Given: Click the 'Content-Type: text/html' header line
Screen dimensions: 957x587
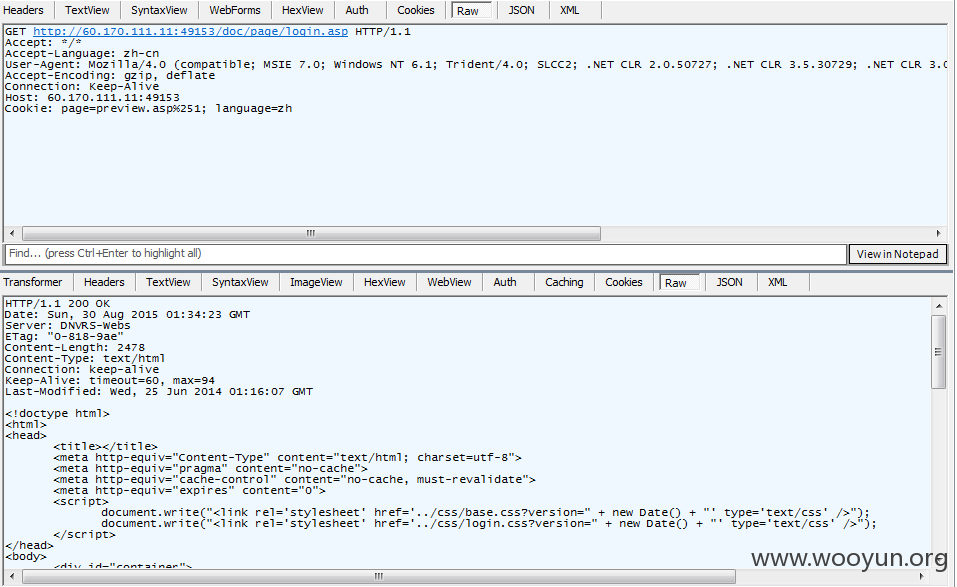Looking at the screenshot, I should (x=85, y=358).
